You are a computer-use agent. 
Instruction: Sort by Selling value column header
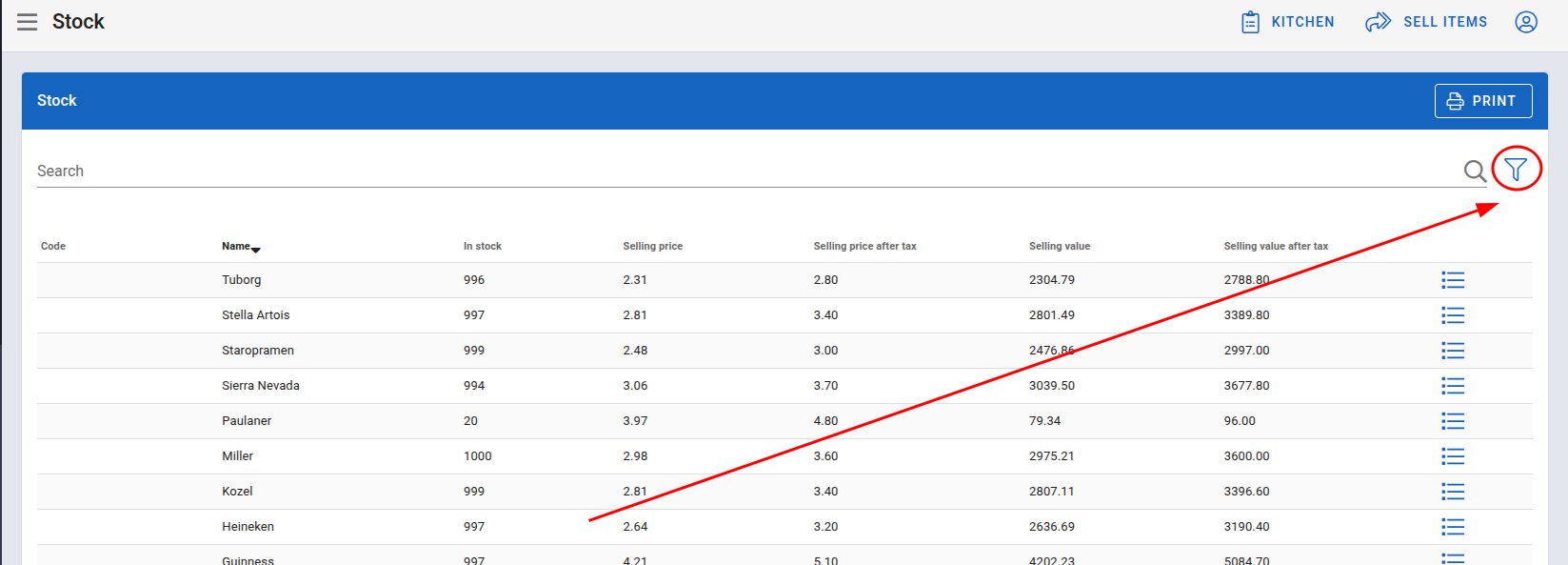point(1060,246)
